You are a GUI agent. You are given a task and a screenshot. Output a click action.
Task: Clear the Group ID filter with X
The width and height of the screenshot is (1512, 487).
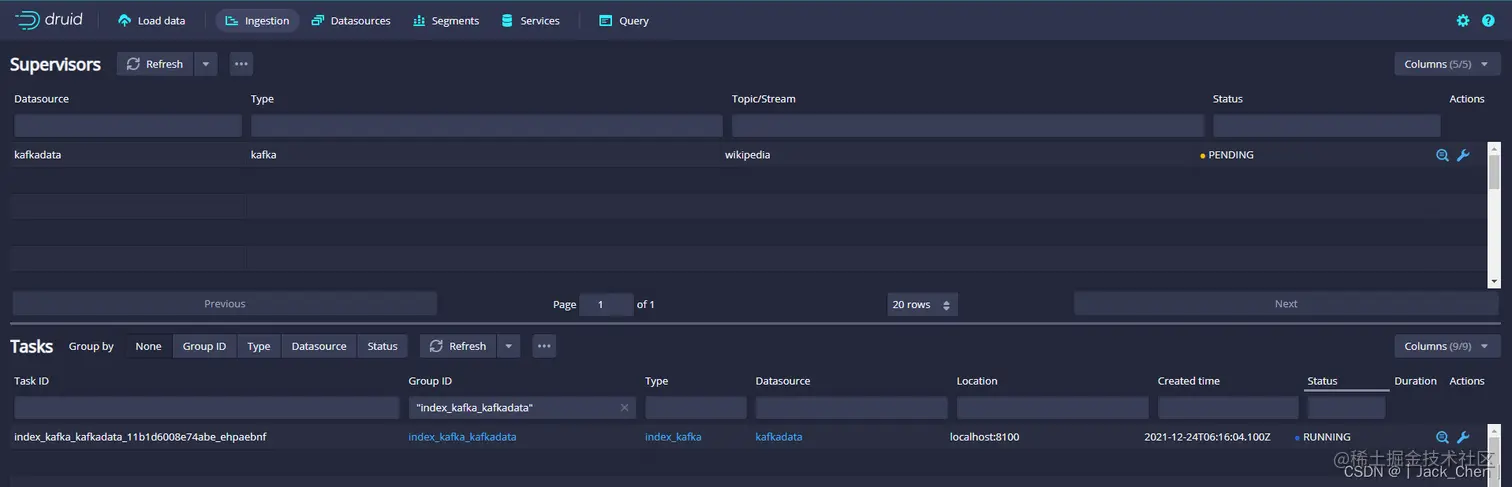624,408
